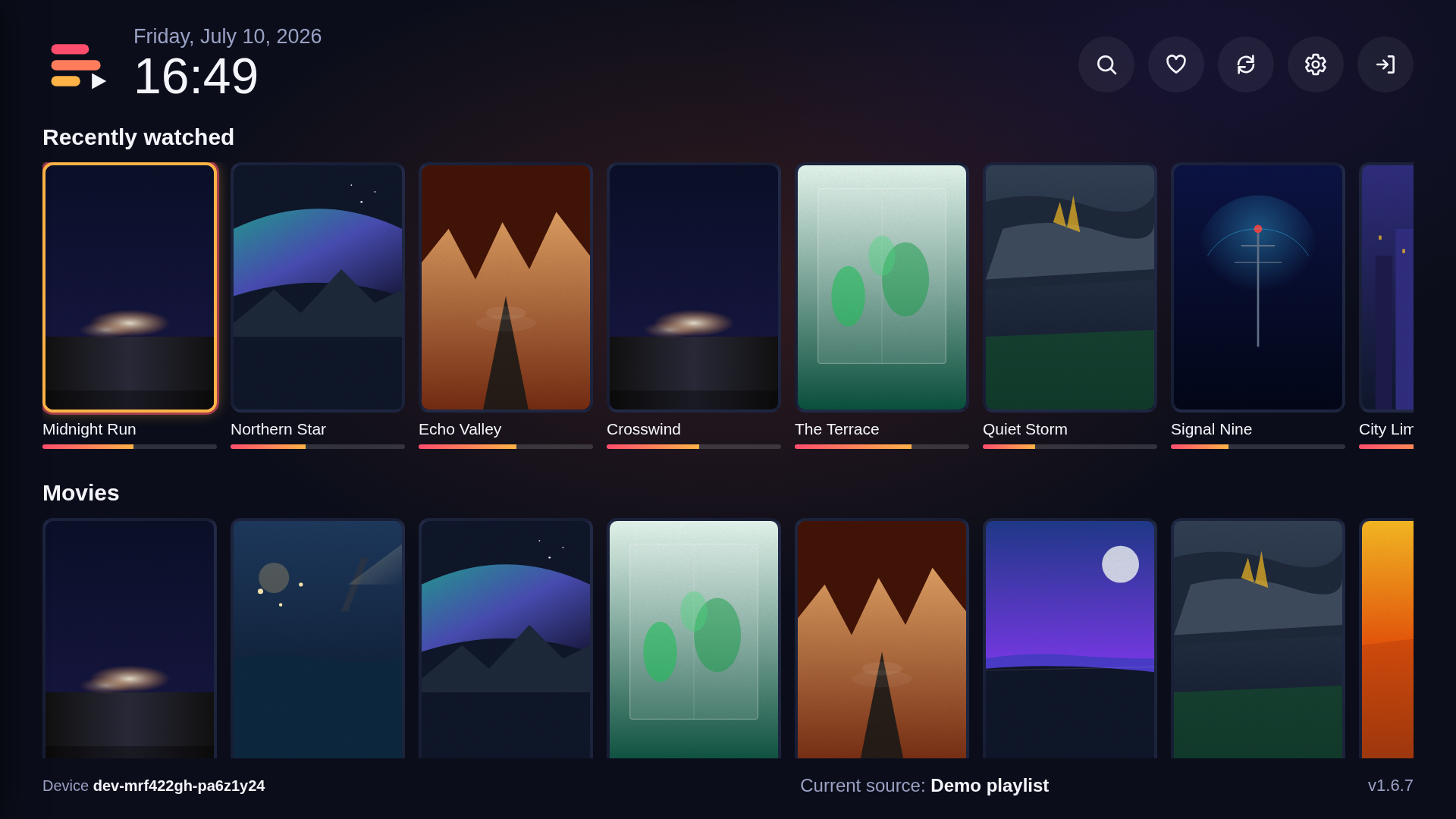Click the Signal Nine title text
The height and width of the screenshot is (819, 1456).
click(1211, 429)
